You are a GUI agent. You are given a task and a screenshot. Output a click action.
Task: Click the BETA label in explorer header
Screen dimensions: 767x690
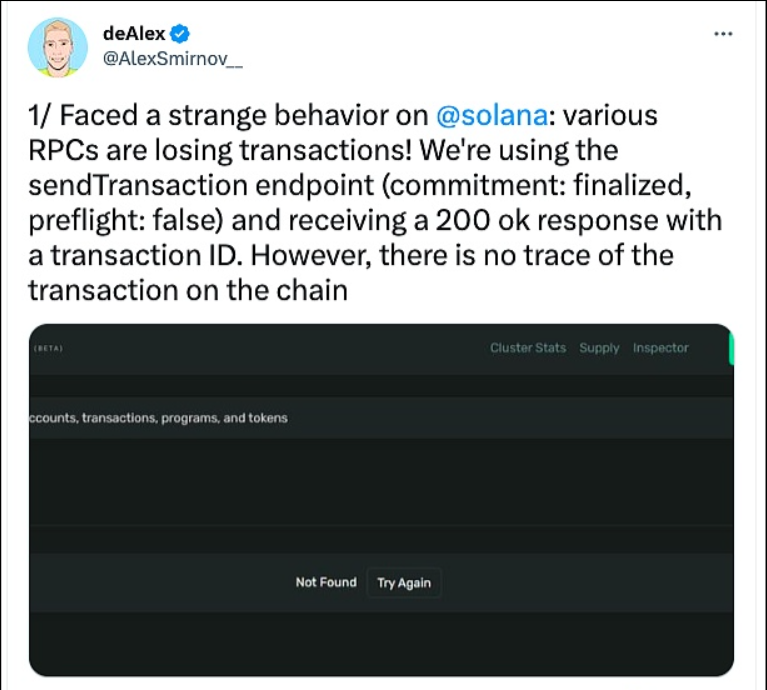[48, 349]
